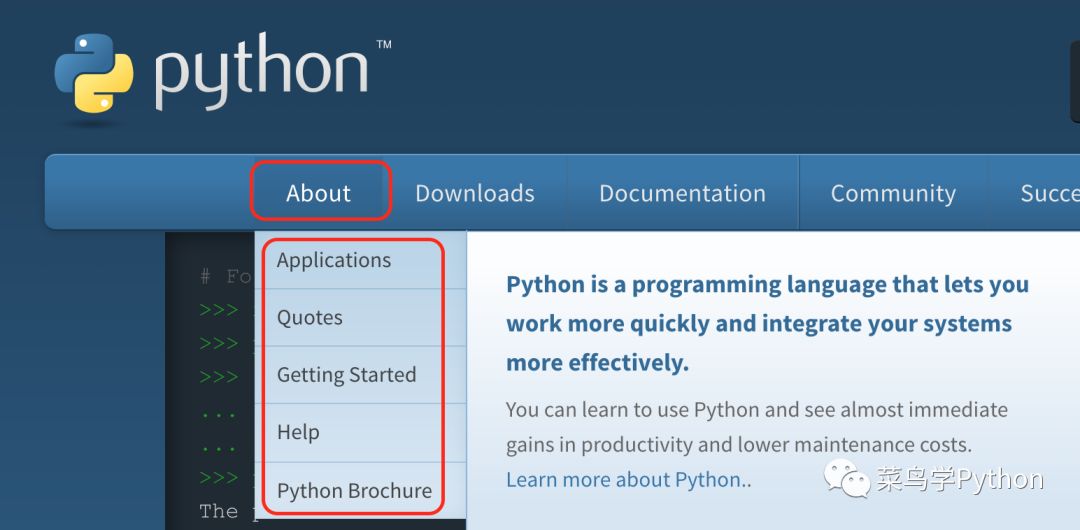Select the Community navigation item
The height and width of the screenshot is (530, 1080).
tap(893, 193)
